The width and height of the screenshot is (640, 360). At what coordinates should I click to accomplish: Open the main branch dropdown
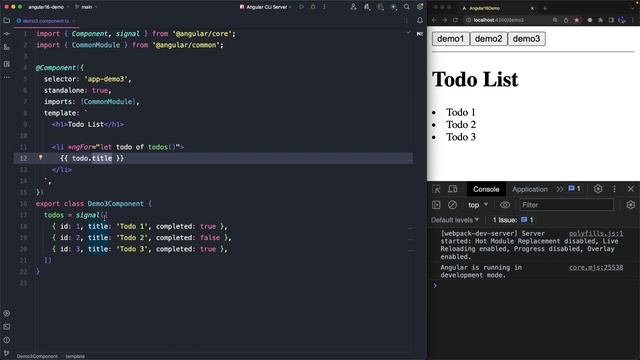[x=86, y=7]
